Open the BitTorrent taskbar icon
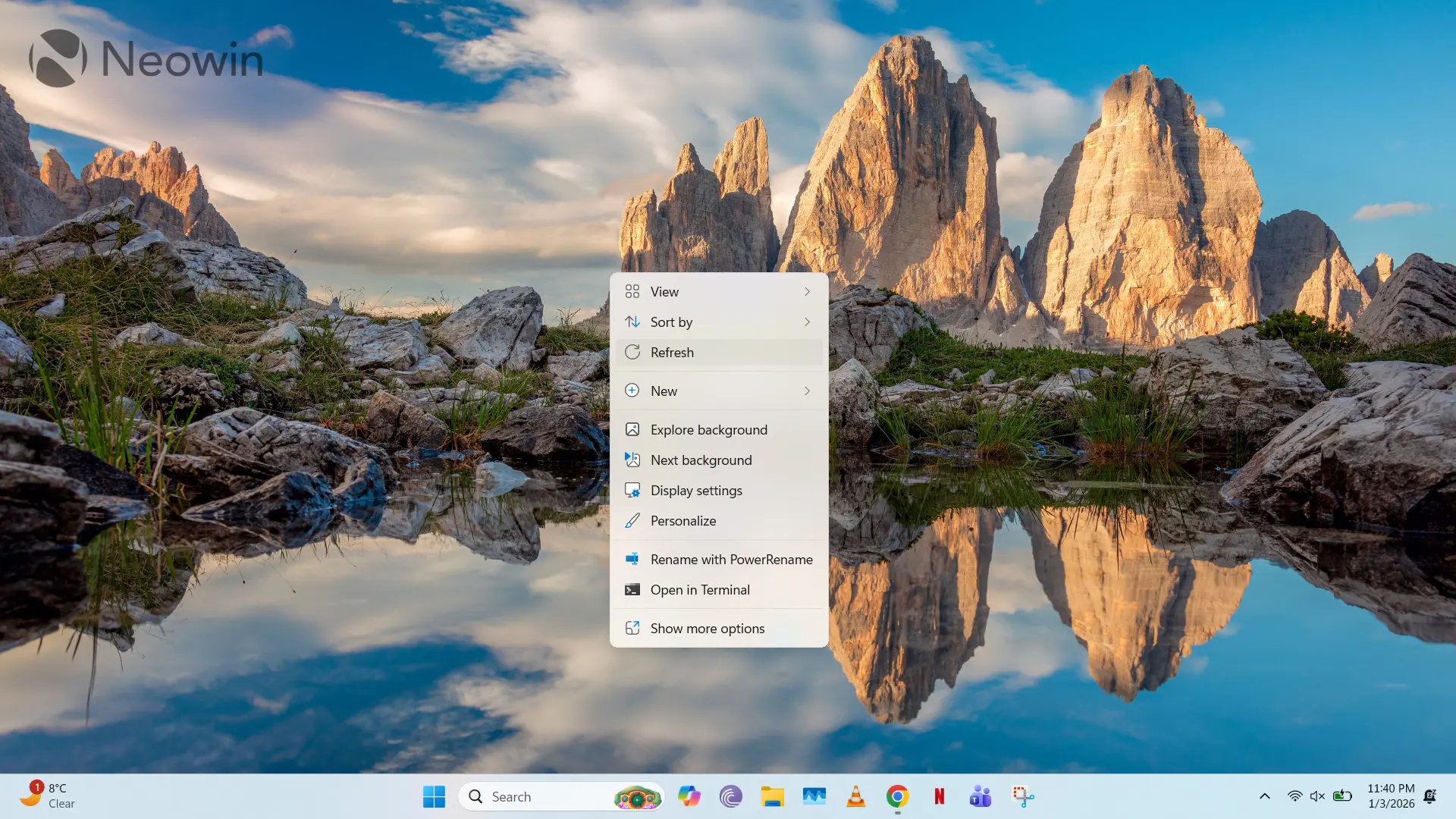Image resolution: width=1456 pixels, height=819 pixels. click(730, 796)
